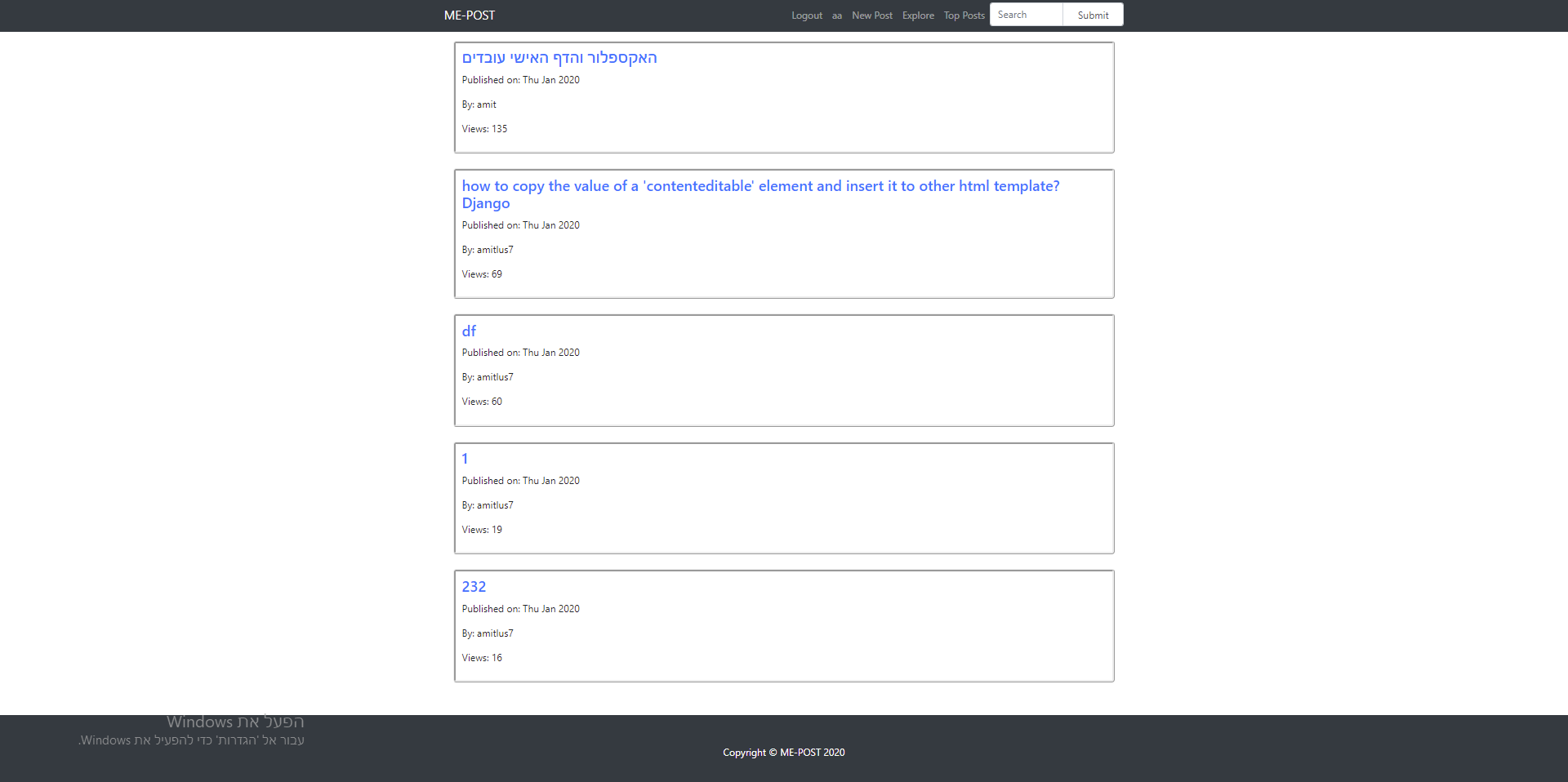Open the post titled '232'
The height and width of the screenshot is (782, 1568).
[x=473, y=586]
